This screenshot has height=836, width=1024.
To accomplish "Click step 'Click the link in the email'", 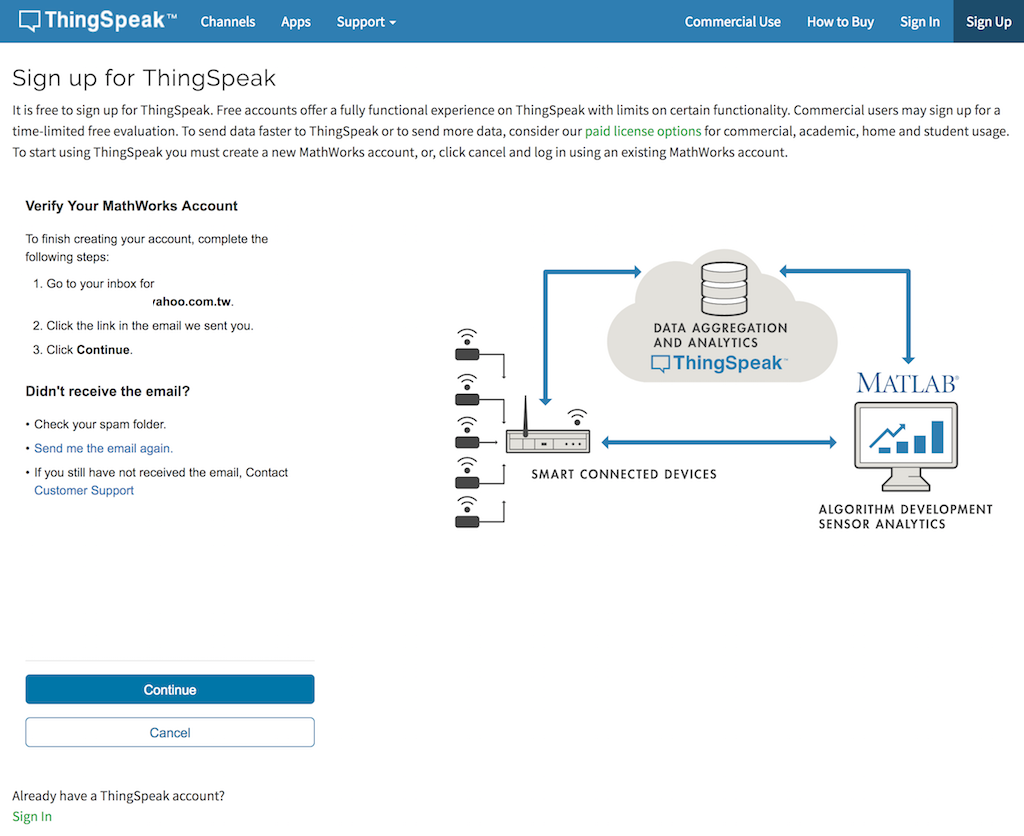I will tap(150, 326).
